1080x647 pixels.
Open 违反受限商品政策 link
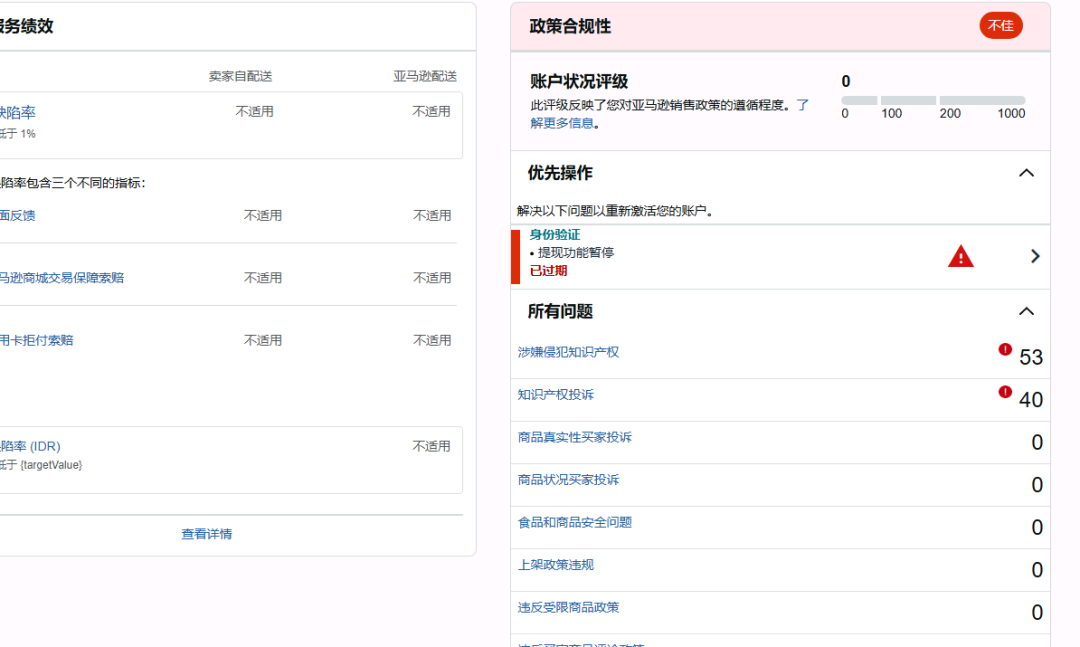(x=568, y=608)
